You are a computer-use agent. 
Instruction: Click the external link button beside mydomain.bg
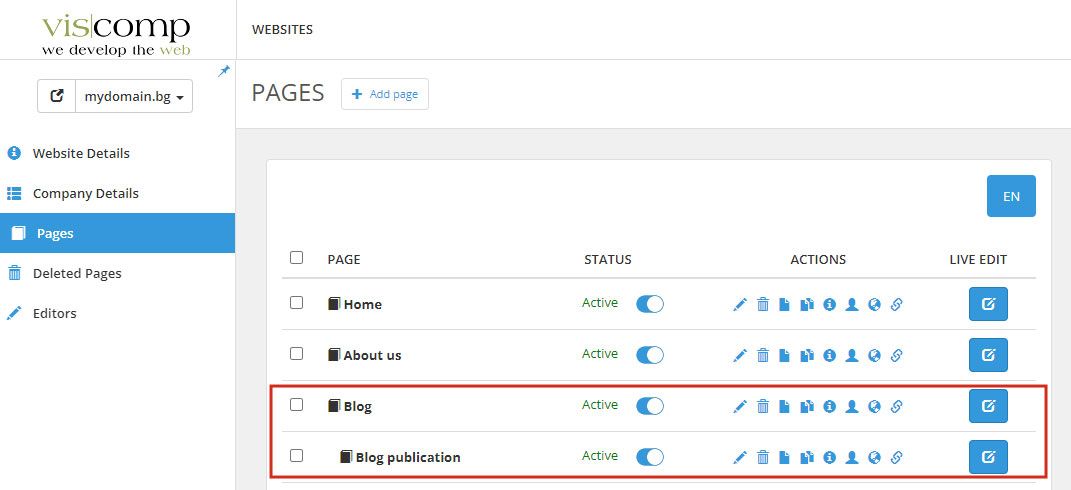pyautogui.click(x=57, y=97)
